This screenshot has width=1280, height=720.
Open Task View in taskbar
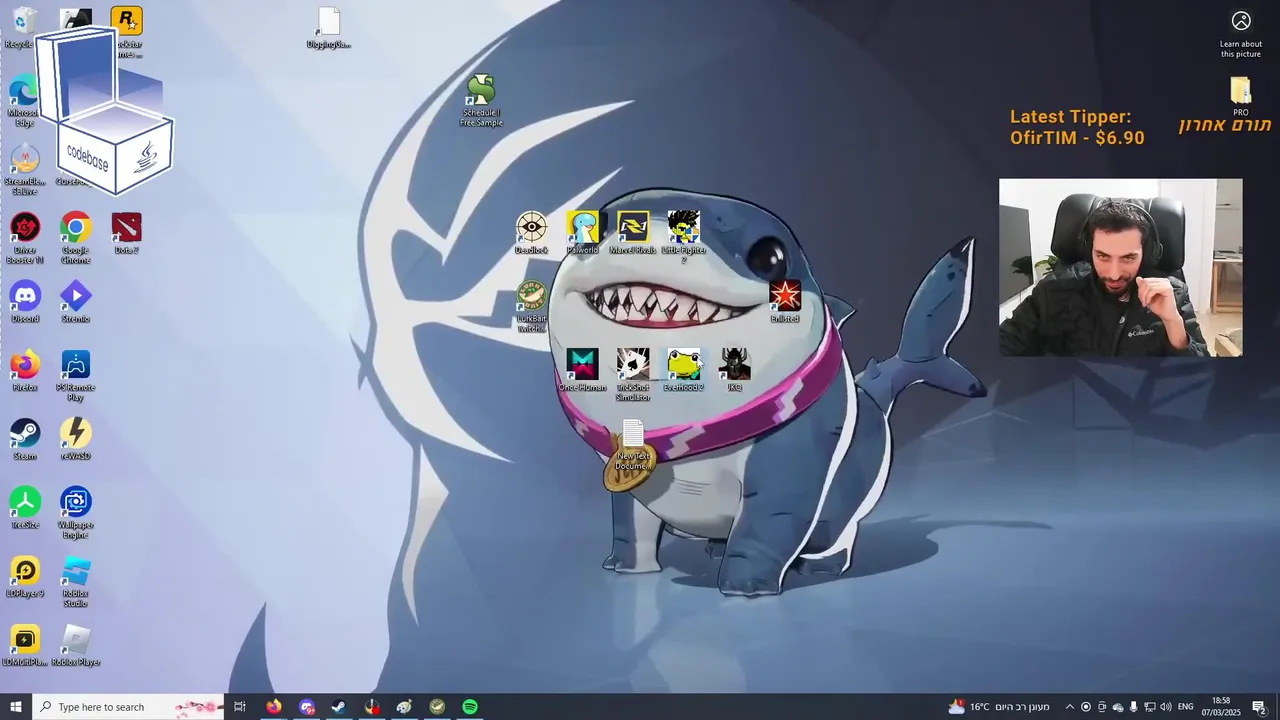point(240,707)
